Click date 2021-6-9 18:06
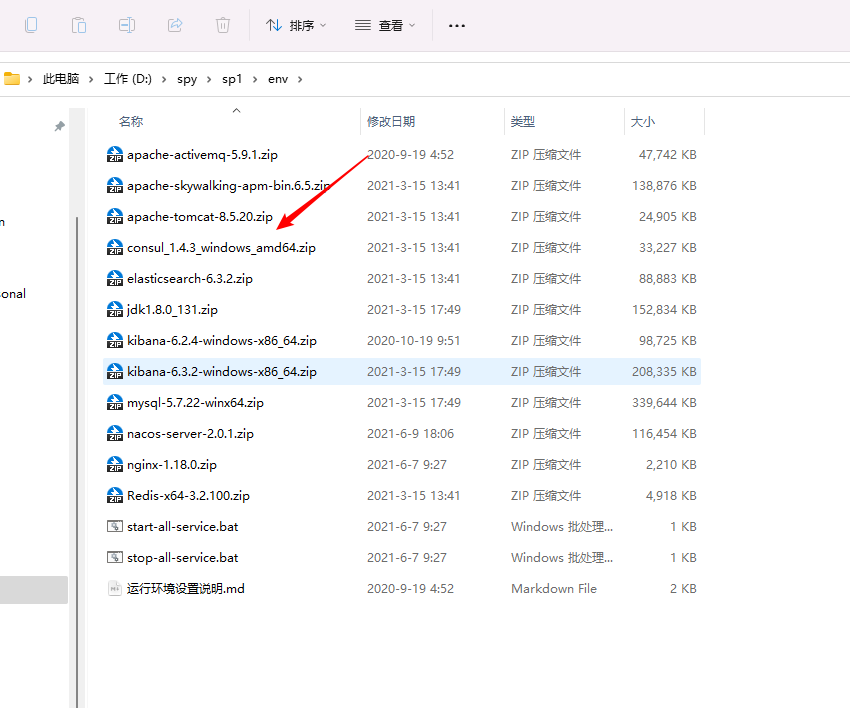Image resolution: width=850 pixels, height=708 pixels. (x=410, y=434)
